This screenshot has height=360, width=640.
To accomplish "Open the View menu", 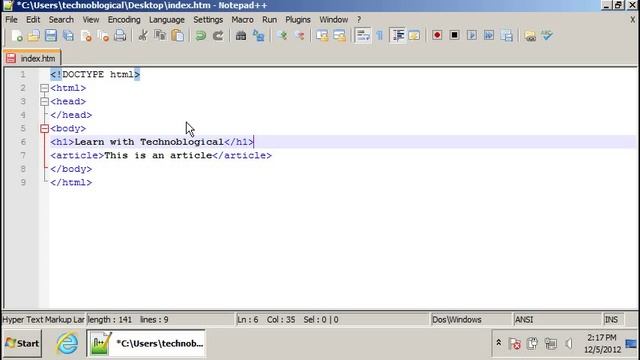I will (x=91, y=20).
